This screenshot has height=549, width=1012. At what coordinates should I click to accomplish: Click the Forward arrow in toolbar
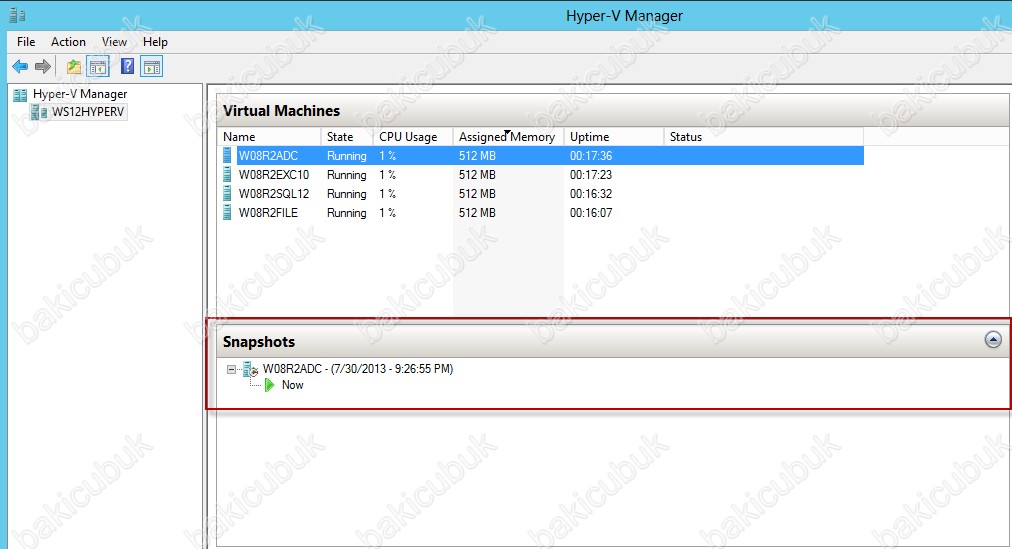pyautogui.click(x=43, y=66)
